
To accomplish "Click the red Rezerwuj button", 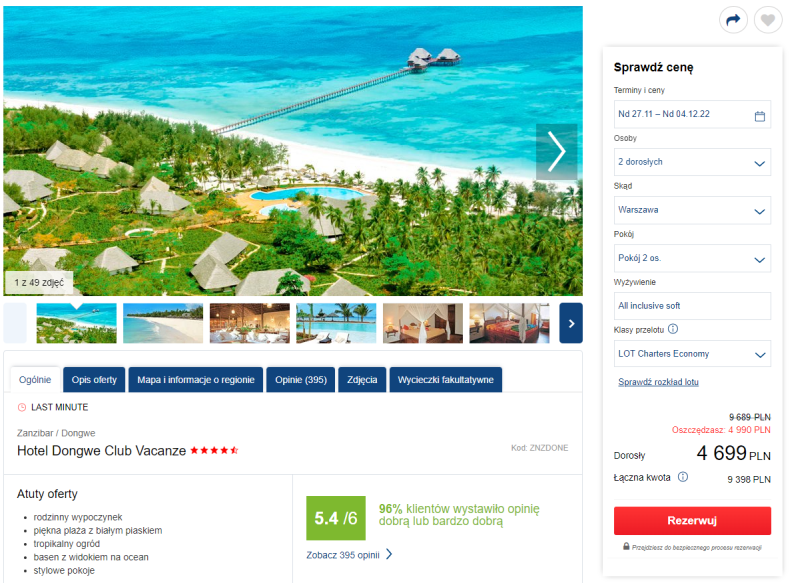I will (x=692, y=521).
